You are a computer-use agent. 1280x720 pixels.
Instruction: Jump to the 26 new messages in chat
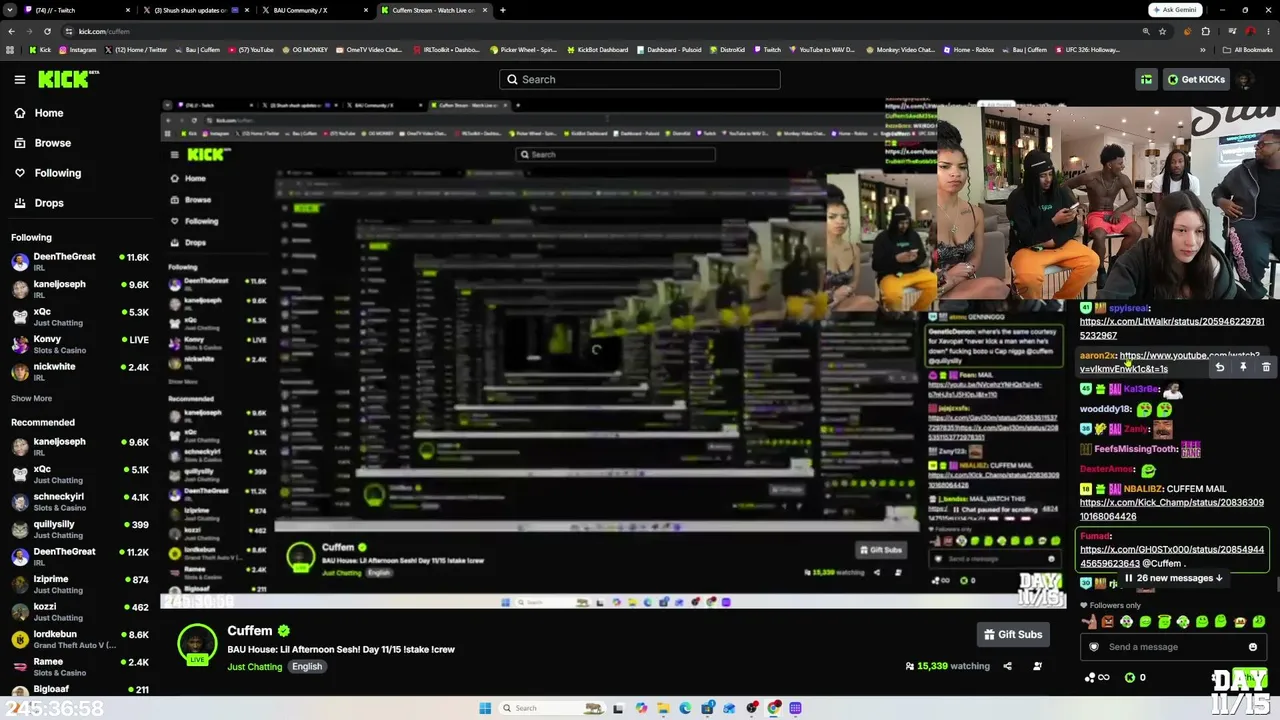coord(1173,578)
